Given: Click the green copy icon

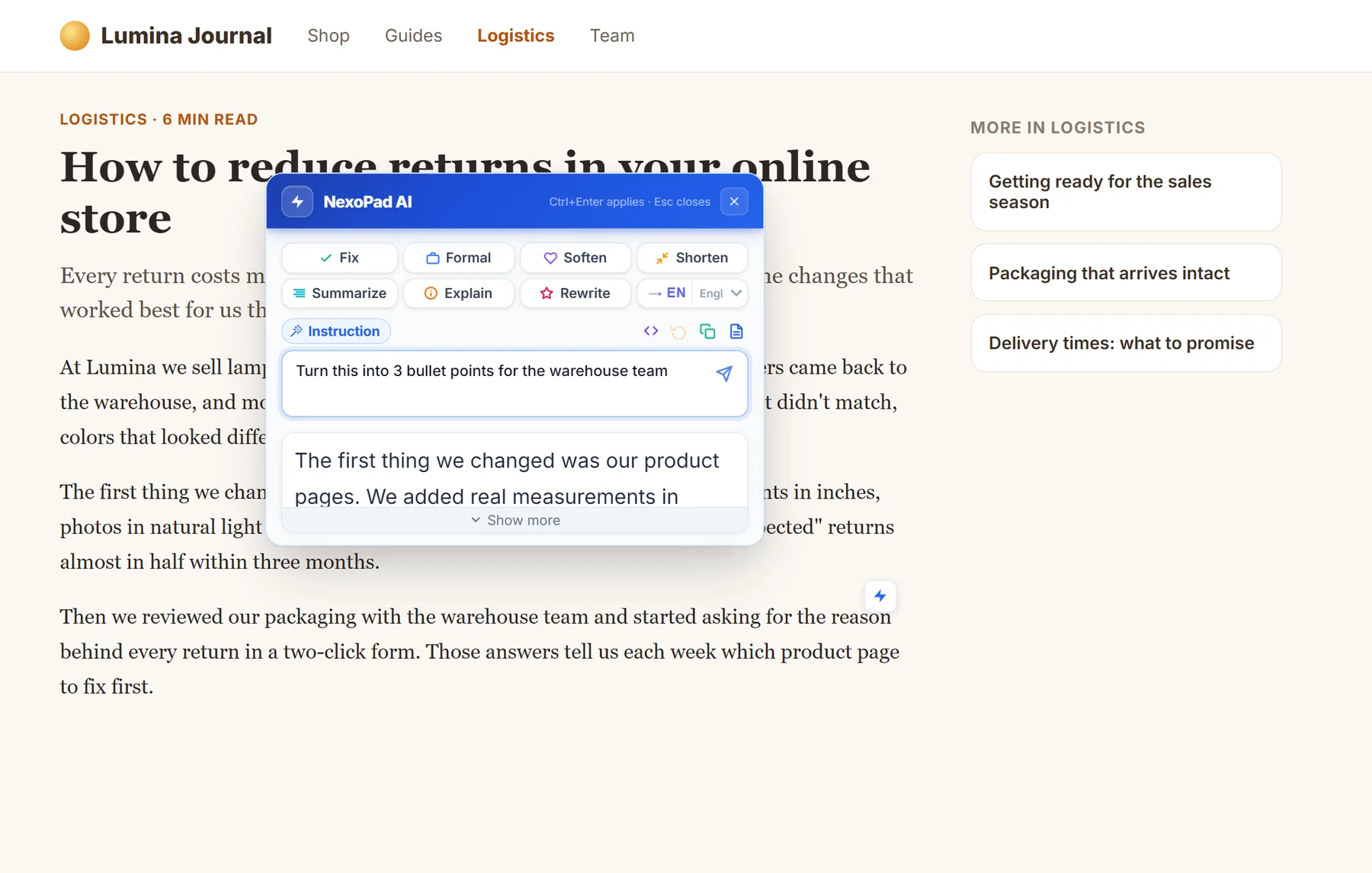Looking at the screenshot, I should [x=707, y=331].
